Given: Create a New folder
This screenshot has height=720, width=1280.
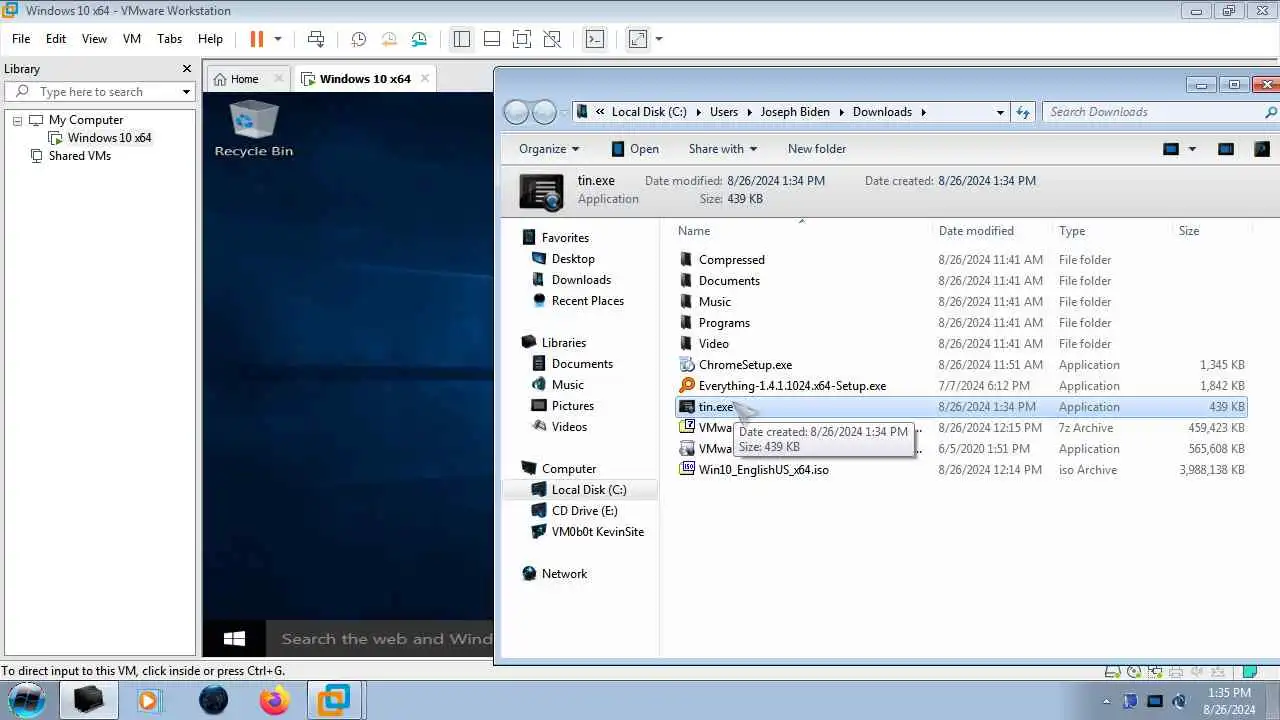Looking at the screenshot, I should point(817,149).
